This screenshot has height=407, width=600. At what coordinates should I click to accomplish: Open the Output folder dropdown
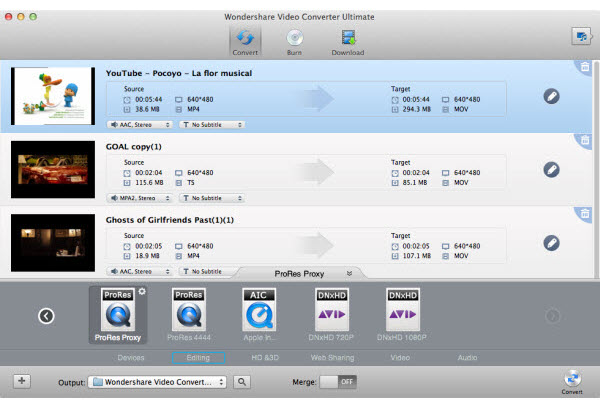[x=157, y=382]
